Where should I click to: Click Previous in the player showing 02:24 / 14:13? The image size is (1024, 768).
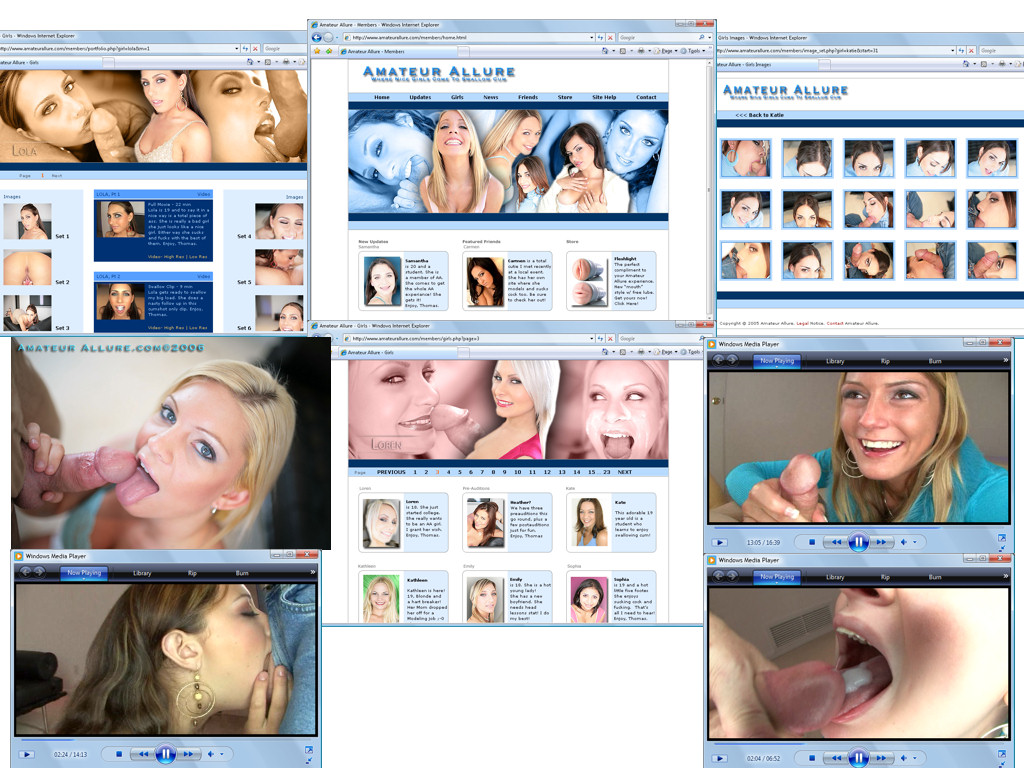[143, 754]
